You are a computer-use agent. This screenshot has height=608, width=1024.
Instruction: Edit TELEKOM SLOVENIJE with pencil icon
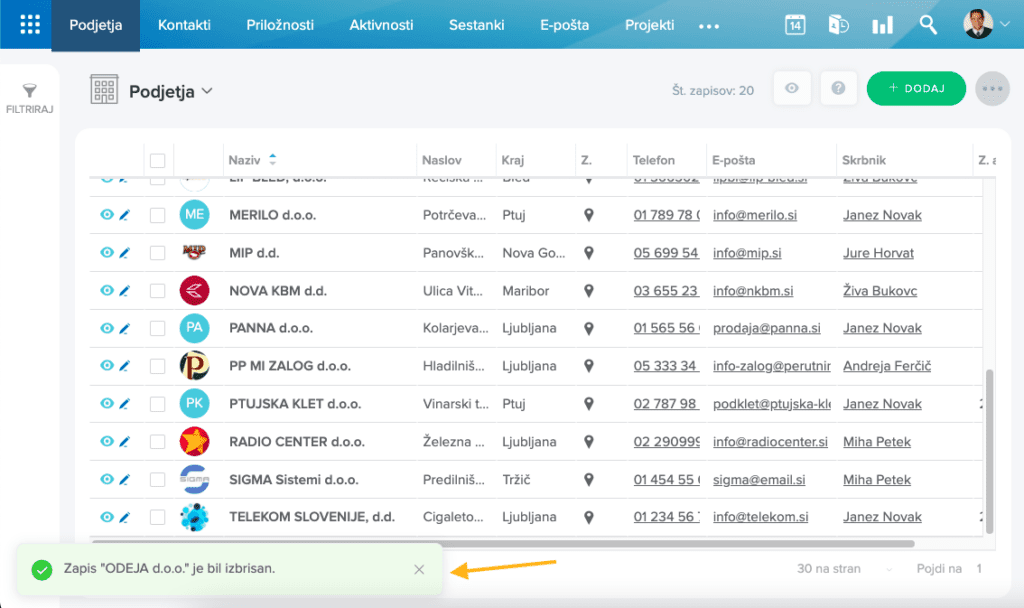125,517
